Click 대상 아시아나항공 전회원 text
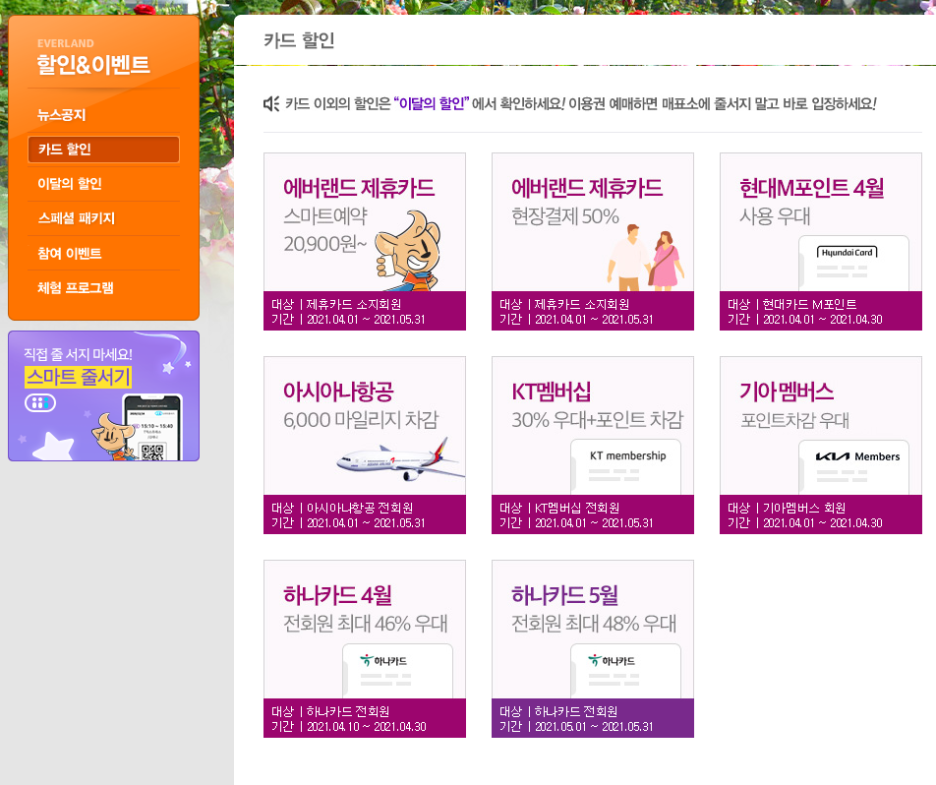 tap(342, 508)
